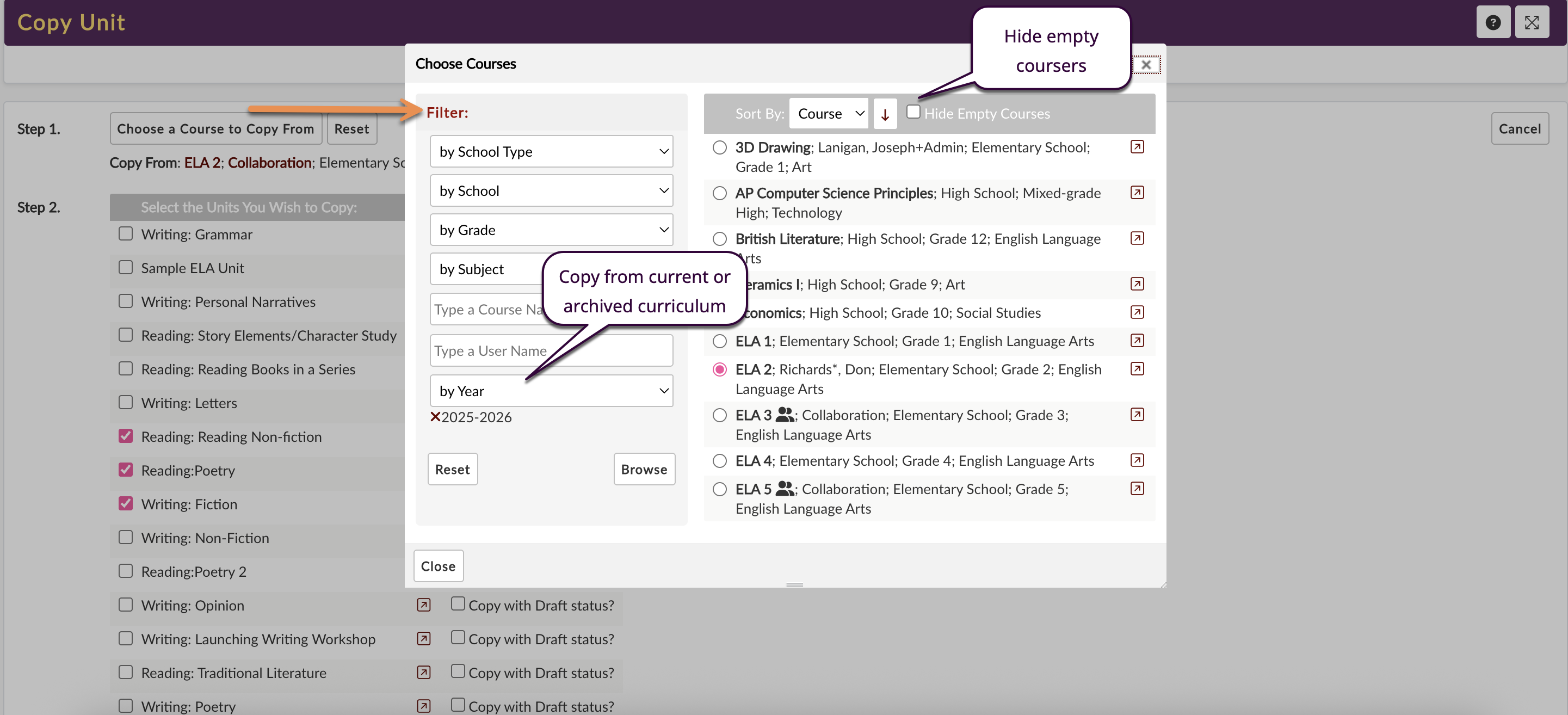Check the Writing: Grammar unit
This screenshot has height=715, width=1568.
pos(125,234)
